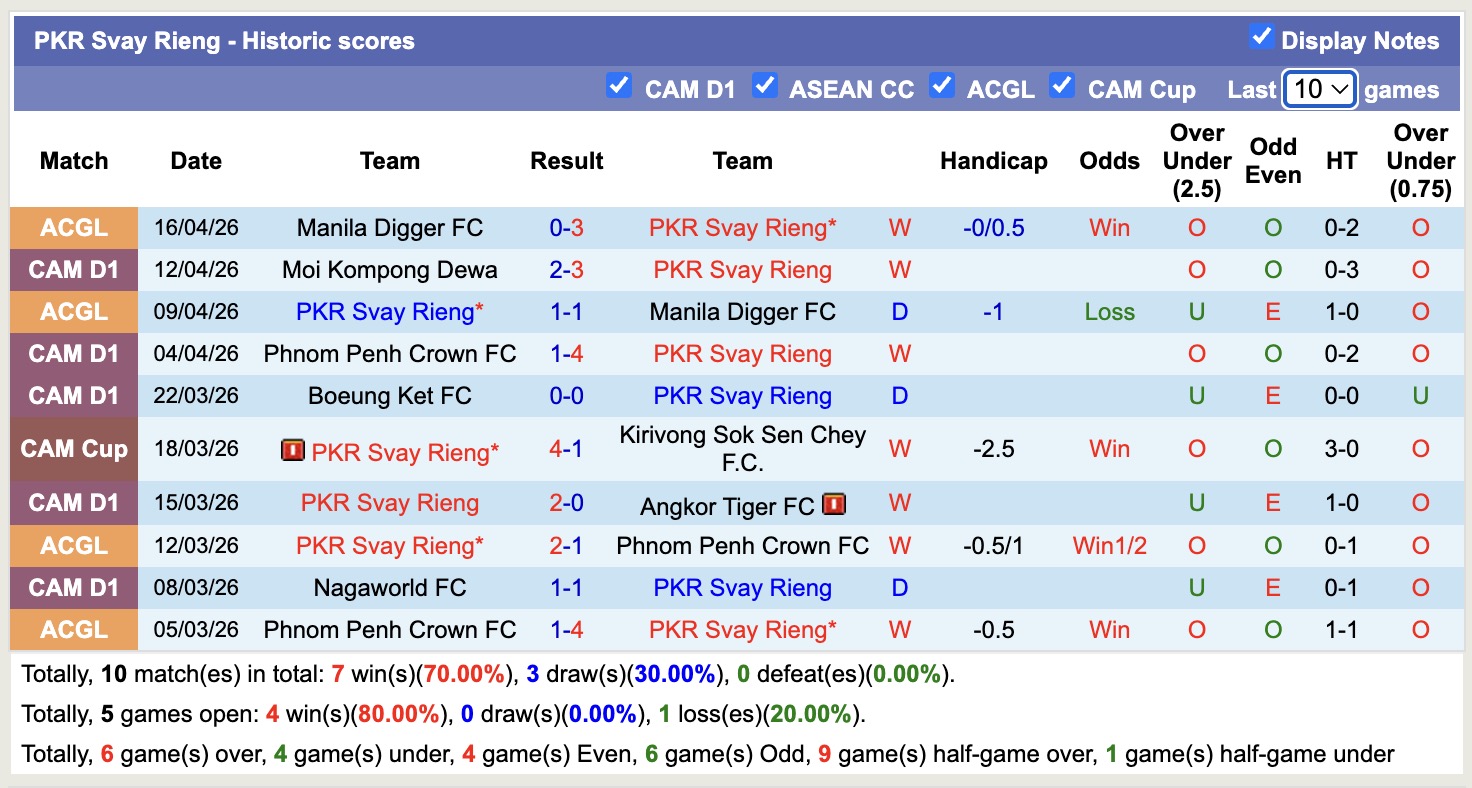Image resolution: width=1472 pixels, height=788 pixels.
Task: Select the CAM D1 badge beside Nagaworld FC row
Action: 73,587
